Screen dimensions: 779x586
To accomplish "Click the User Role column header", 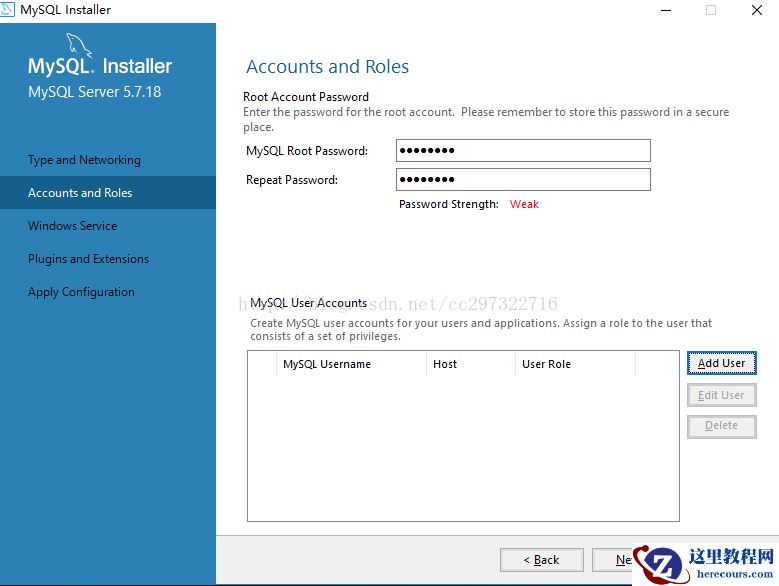I will tap(575, 364).
